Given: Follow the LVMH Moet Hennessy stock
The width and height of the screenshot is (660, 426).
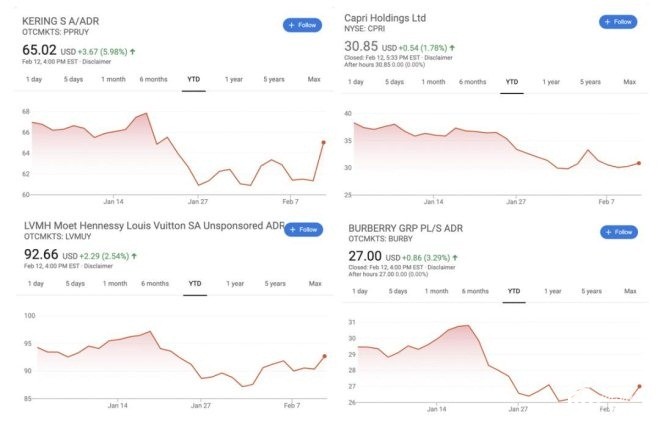Looking at the screenshot, I should click(x=303, y=230).
